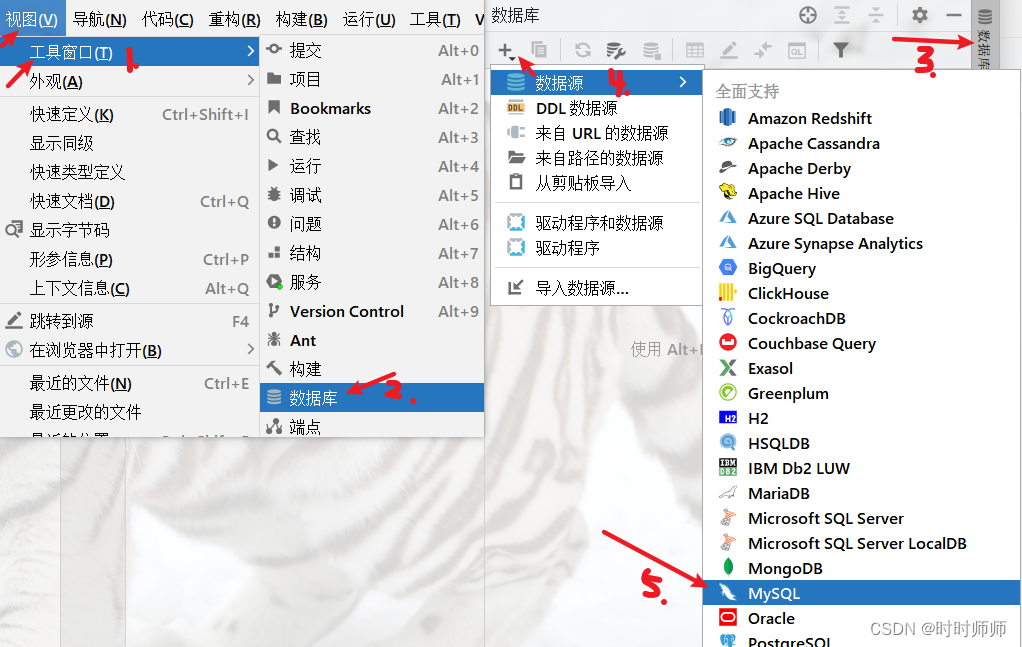Open the Bookmarks tool window
Screen dimensions: 1022x647
(372, 108)
